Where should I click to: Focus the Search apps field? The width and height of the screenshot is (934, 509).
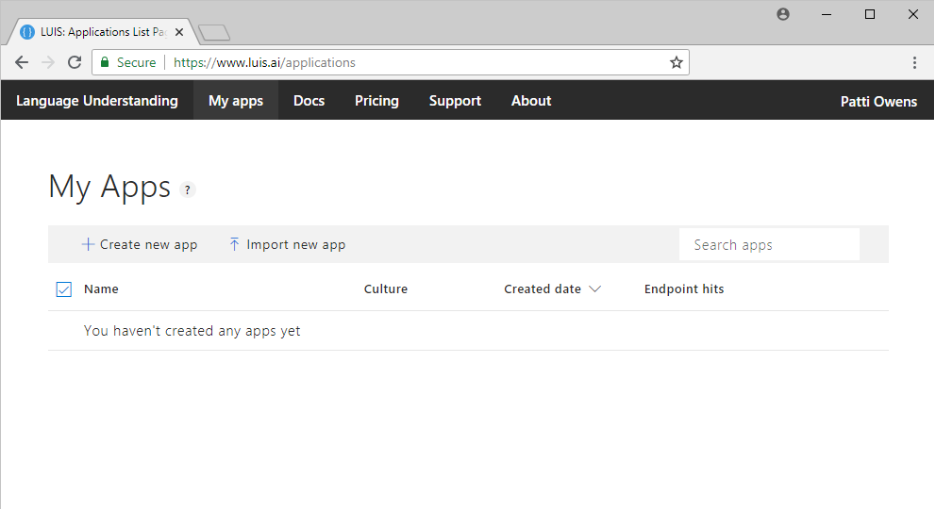[x=769, y=245]
